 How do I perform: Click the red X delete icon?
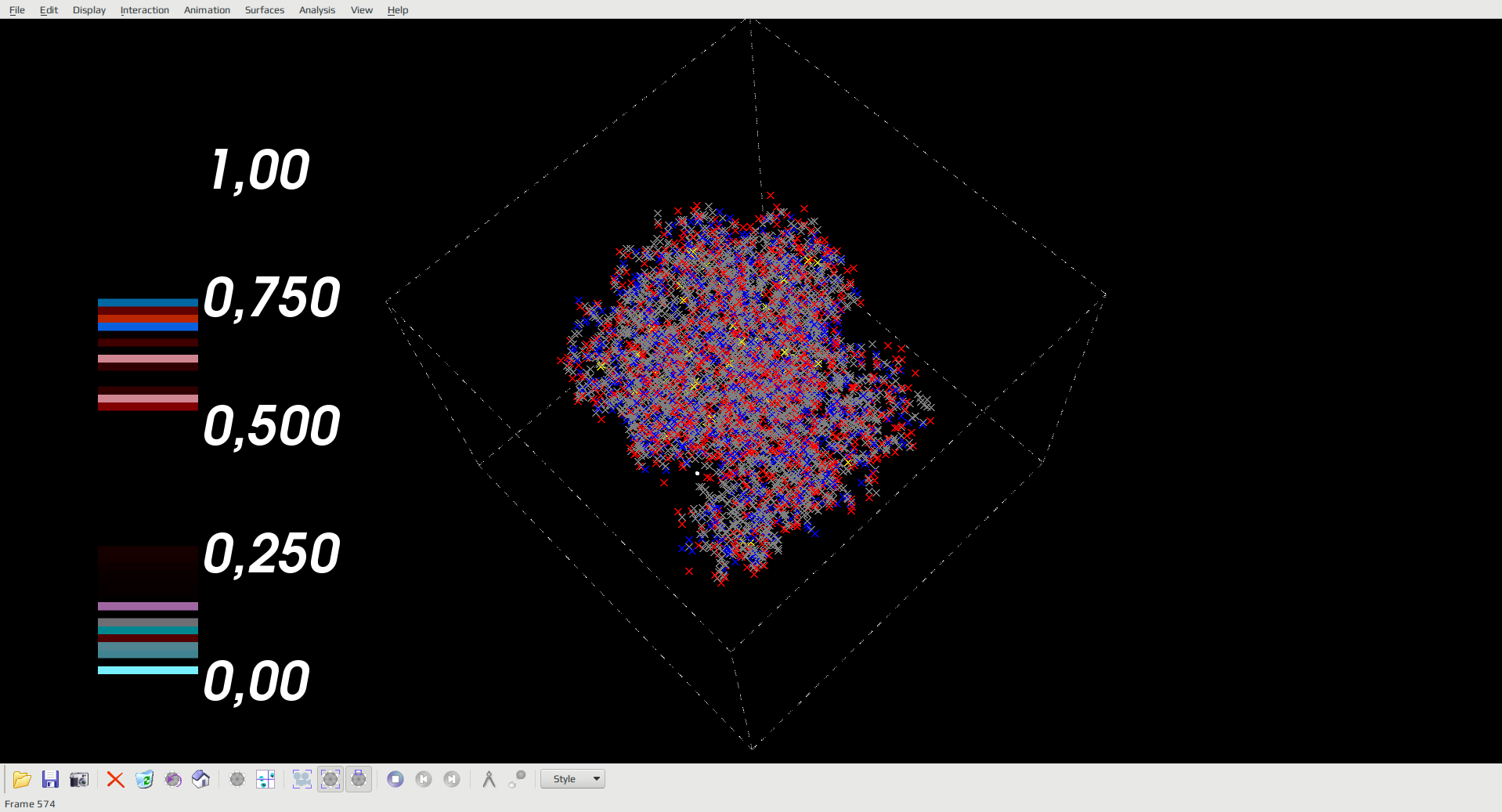click(116, 779)
